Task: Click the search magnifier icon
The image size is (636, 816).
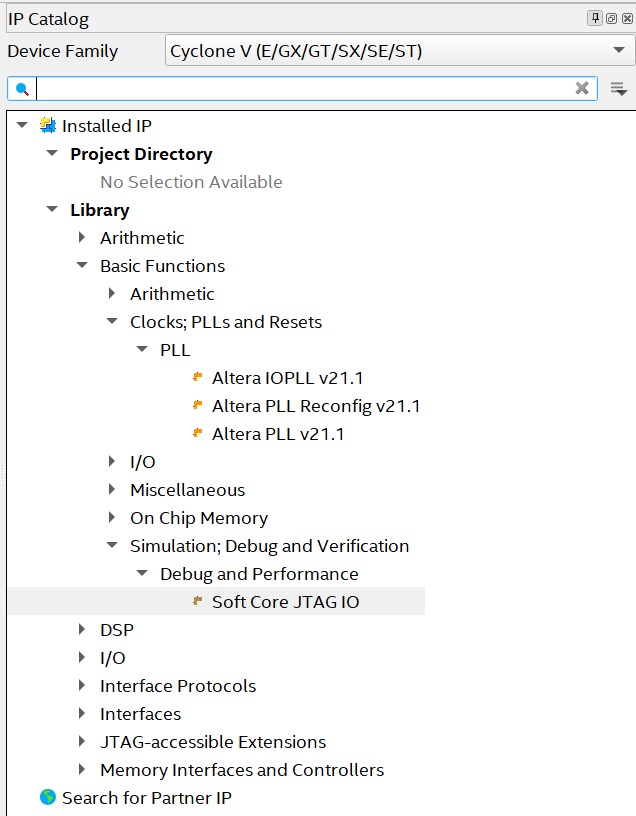Action: (x=22, y=89)
